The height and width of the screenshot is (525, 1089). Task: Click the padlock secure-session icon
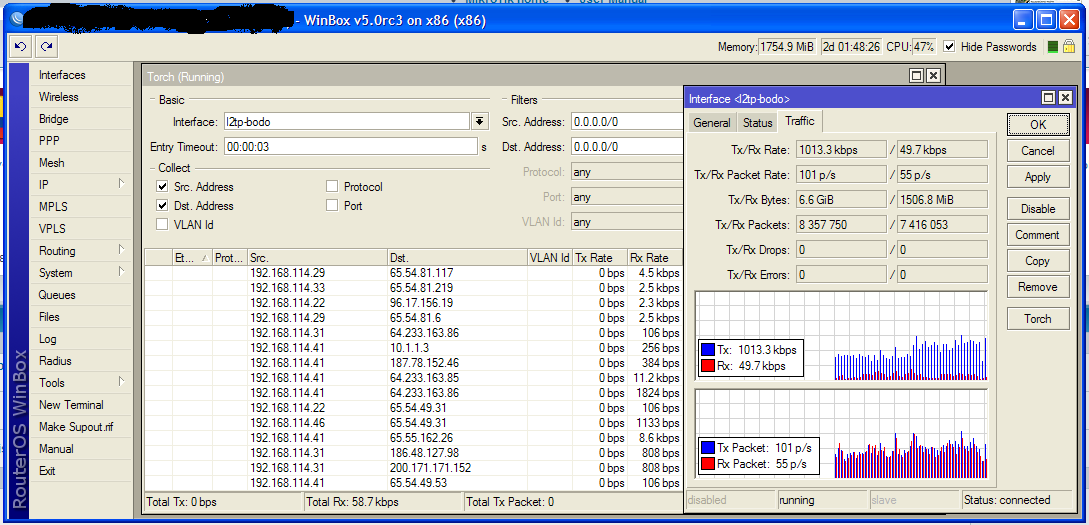[x=1070, y=47]
